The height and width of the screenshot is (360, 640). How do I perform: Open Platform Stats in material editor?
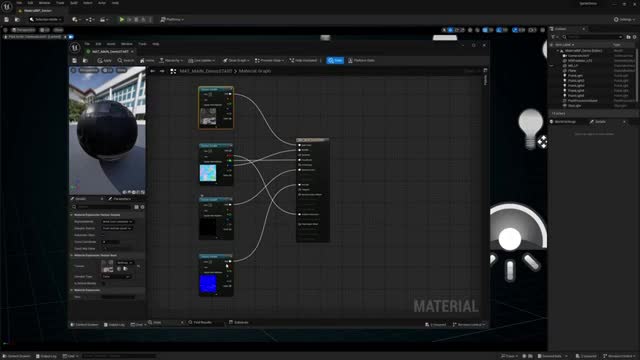[x=361, y=60]
